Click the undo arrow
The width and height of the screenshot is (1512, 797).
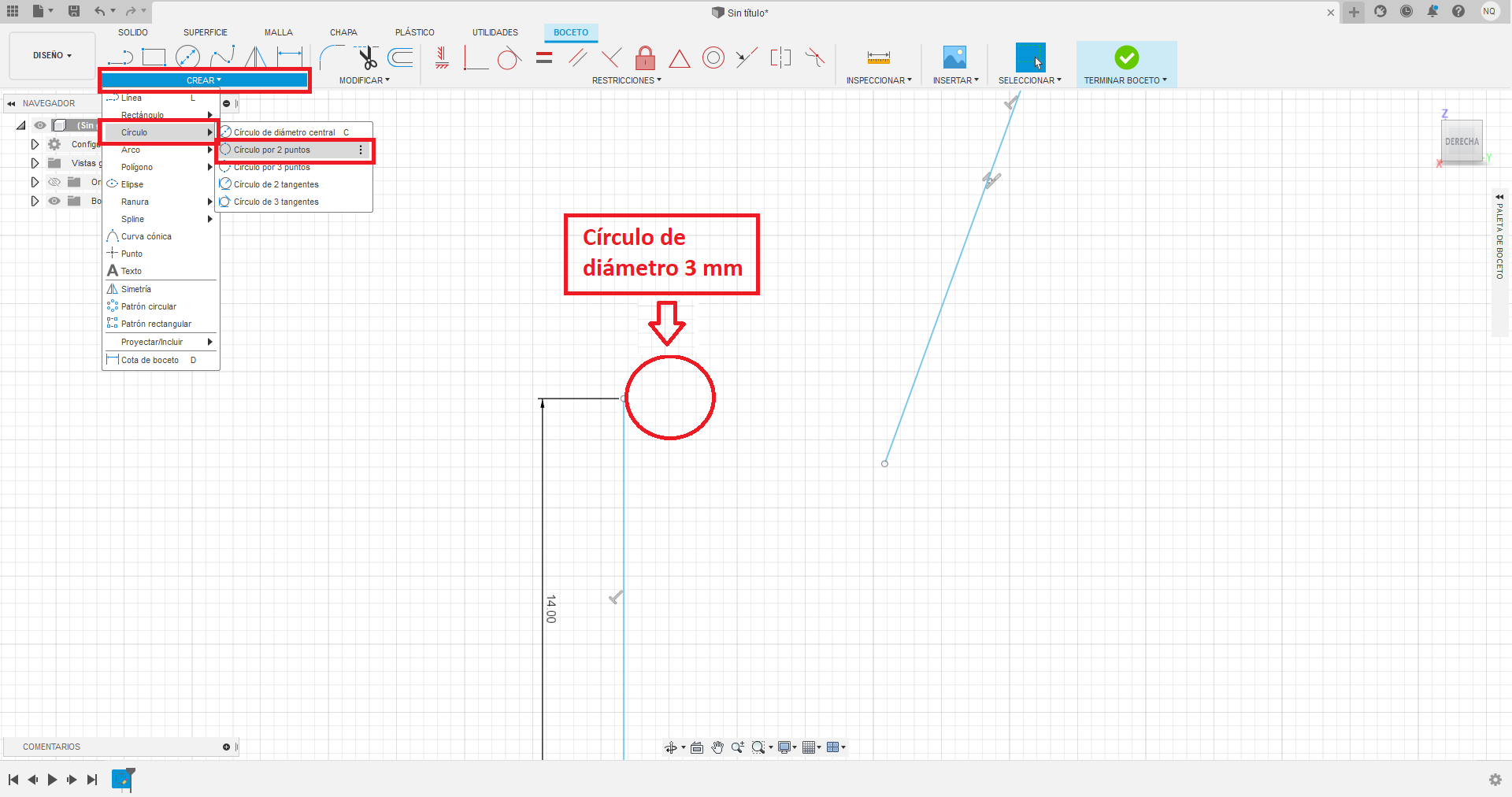tap(99, 11)
